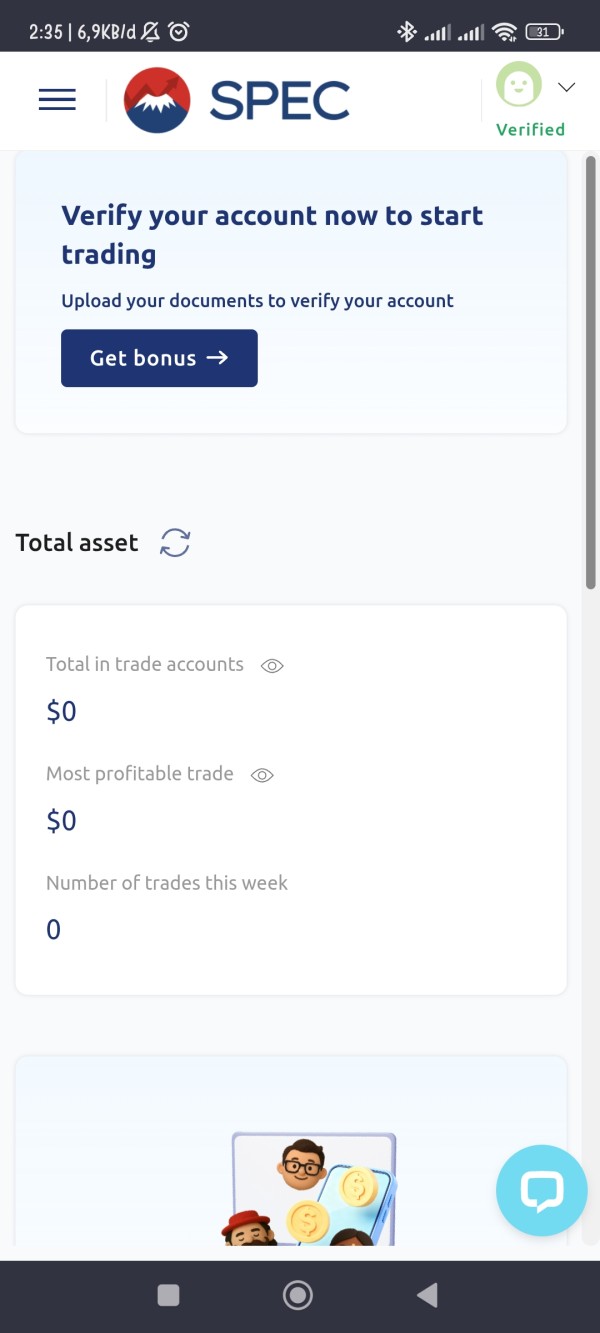Tap the Verify your account heading

(272, 234)
